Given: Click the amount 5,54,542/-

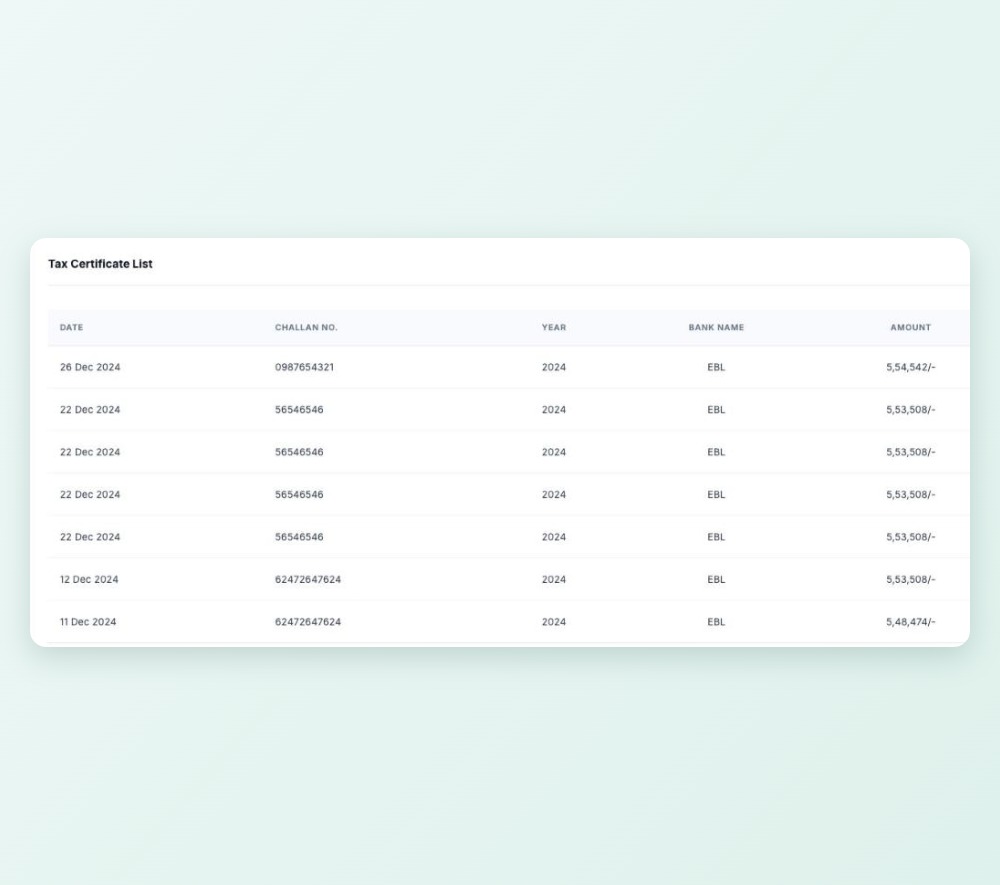Looking at the screenshot, I should click(x=911, y=367).
